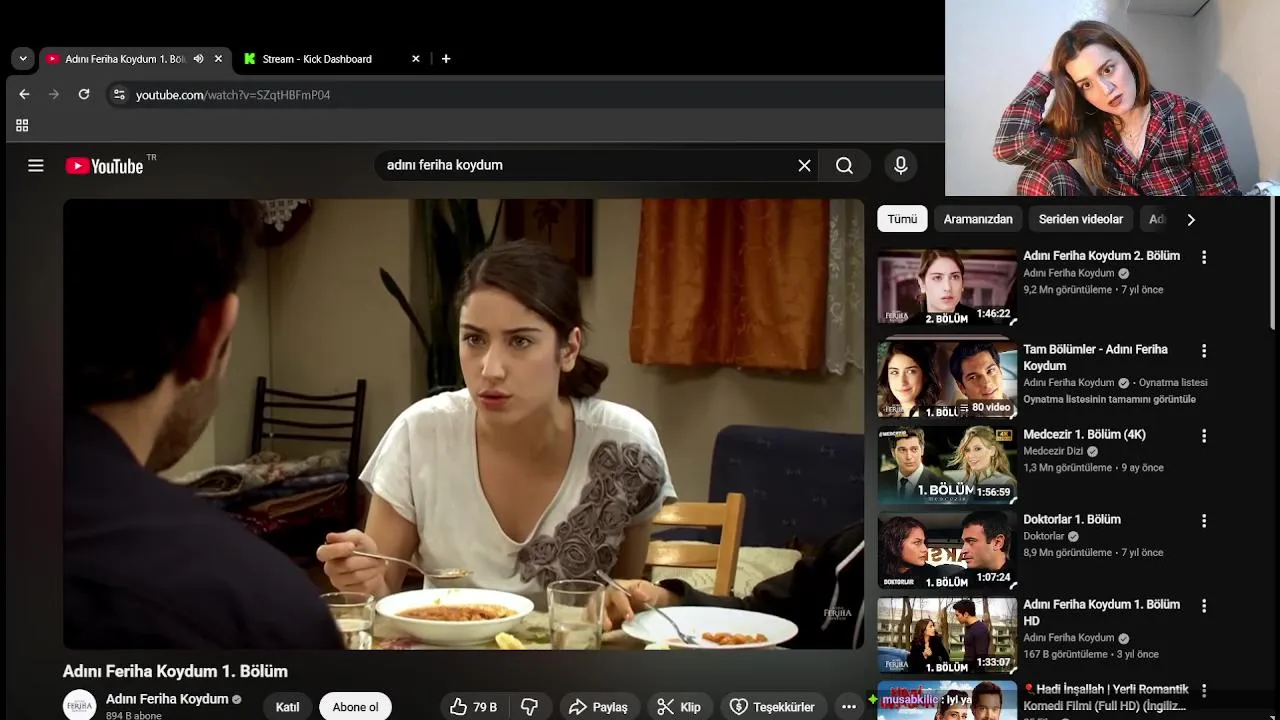Viewport: 1280px width, 720px height.
Task: Open Hadi İnşallah Yerli Romantik Komedi title
Action: click(1106, 697)
